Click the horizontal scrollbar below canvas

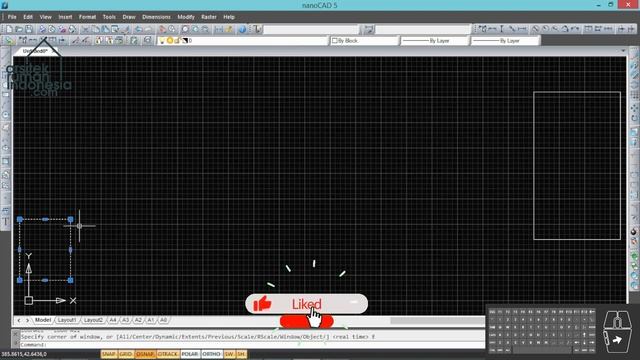(x=437, y=320)
